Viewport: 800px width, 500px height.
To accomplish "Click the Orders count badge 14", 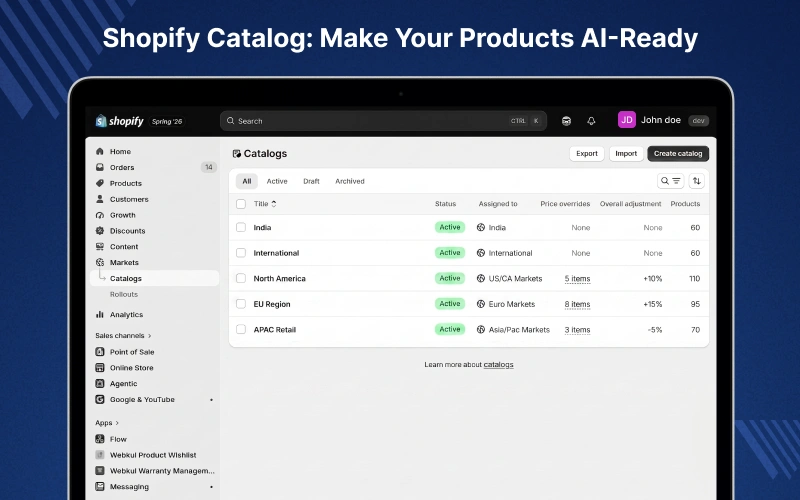I will pyautogui.click(x=209, y=167).
